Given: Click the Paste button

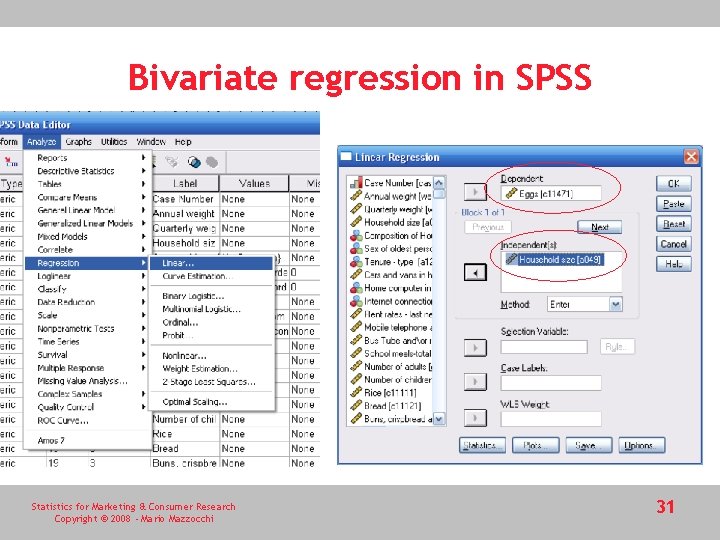Looking at the screenshot, I should [x=674, y=204].
